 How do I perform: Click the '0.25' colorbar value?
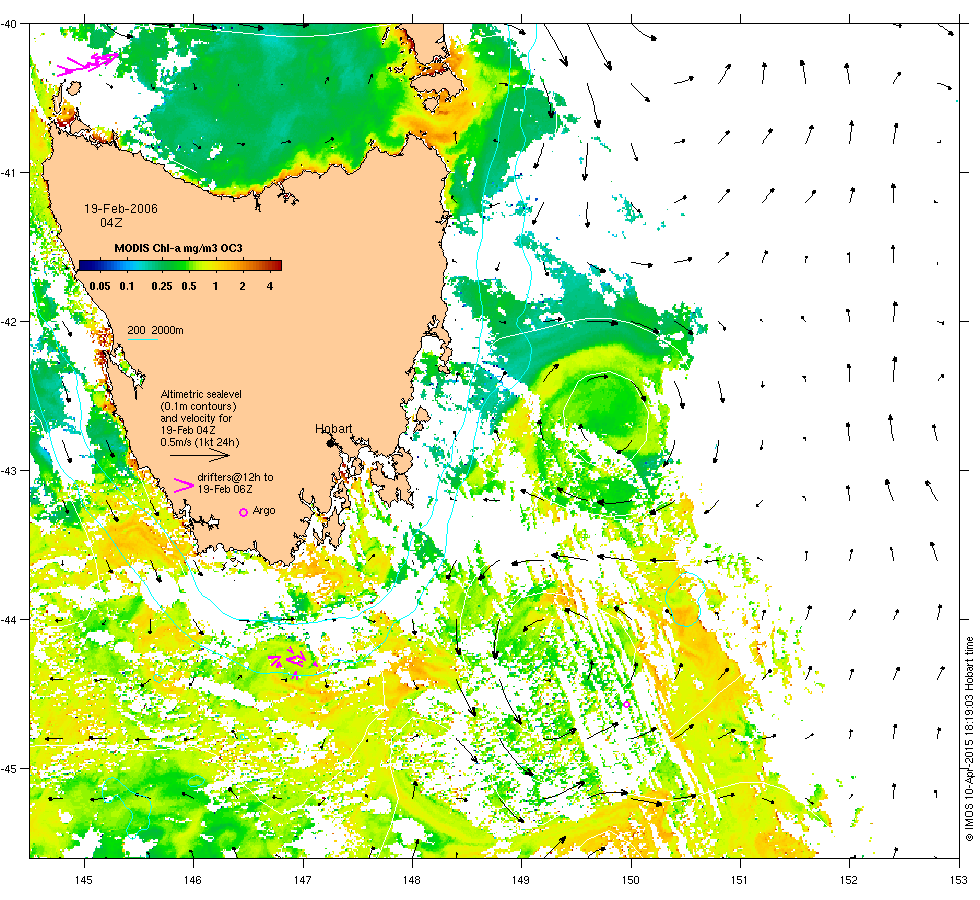162,286
